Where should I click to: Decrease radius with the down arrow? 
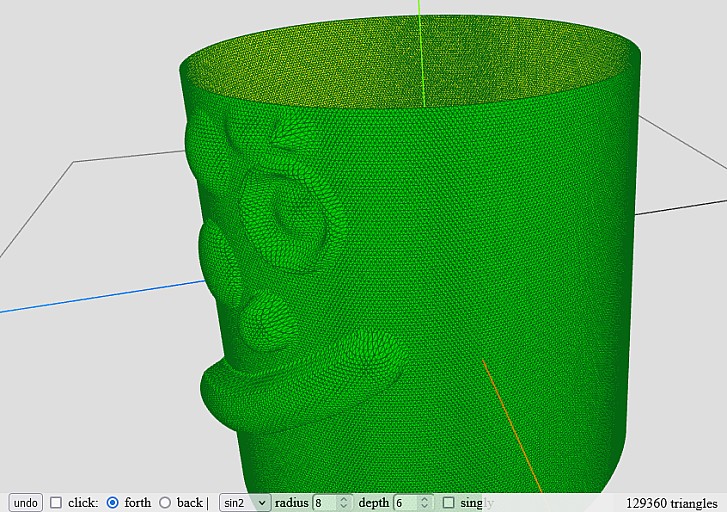point(344,507)
